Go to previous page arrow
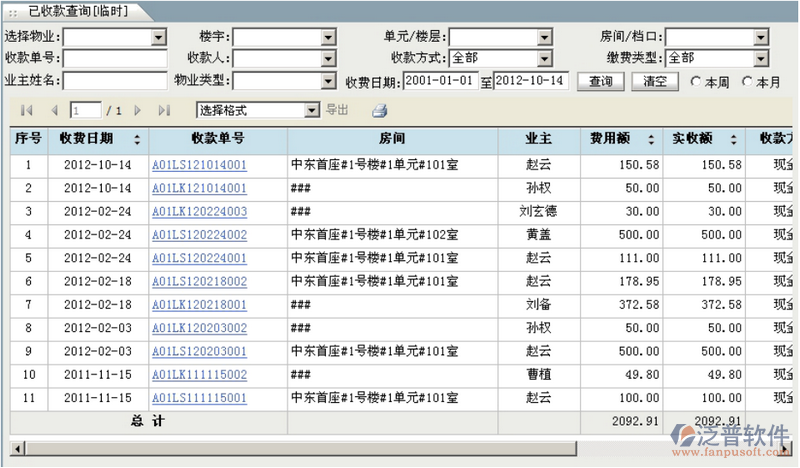 click(54, 110)
